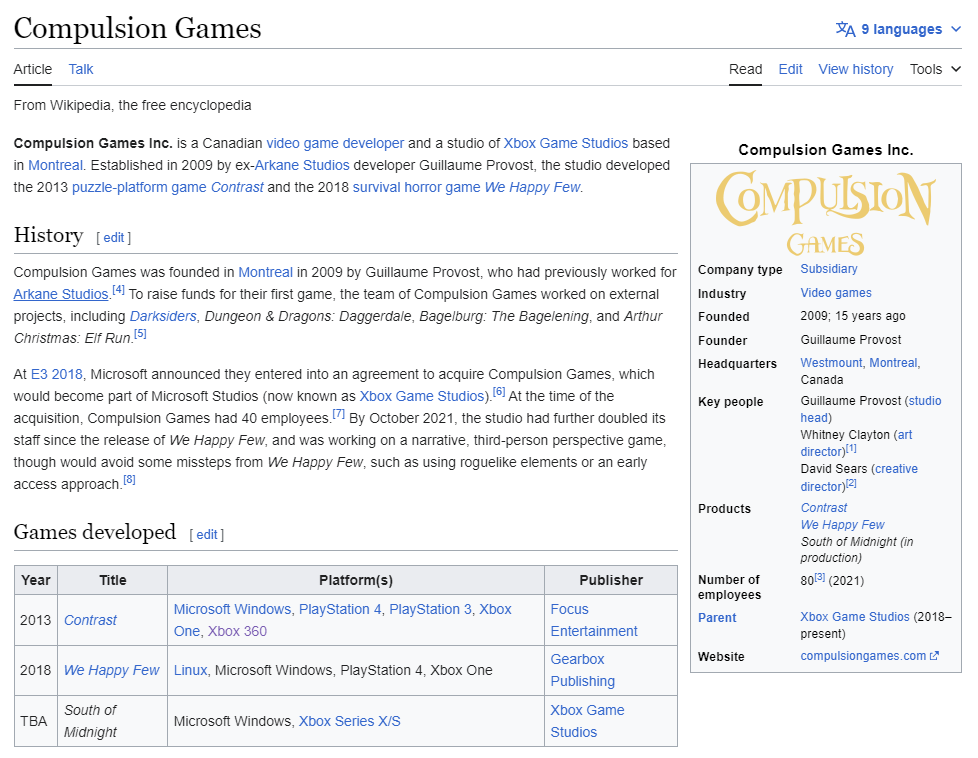
Task: Open Xbox Game Studios link in intro paragraph
Action: pyautogui.click(x=566, y=143)
